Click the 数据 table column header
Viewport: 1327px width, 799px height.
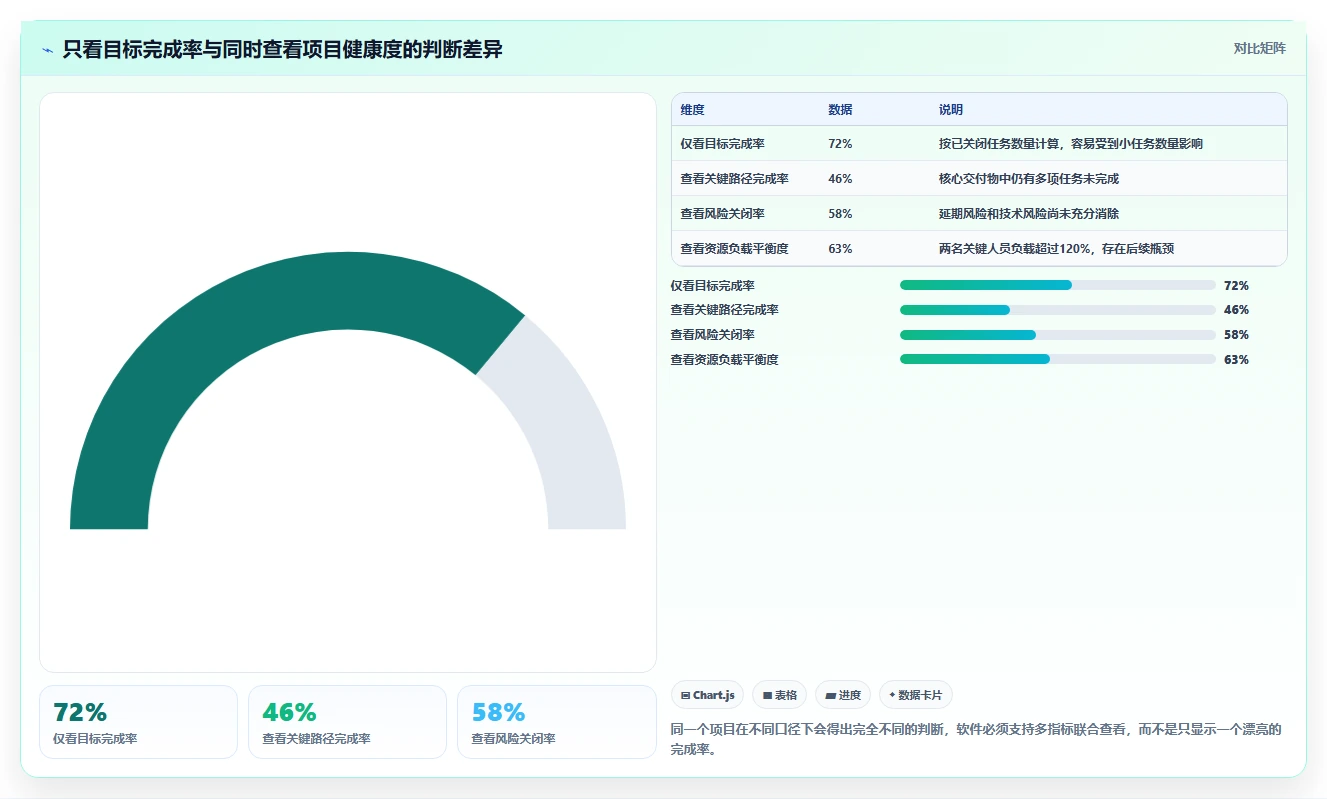tap(840, 110)
